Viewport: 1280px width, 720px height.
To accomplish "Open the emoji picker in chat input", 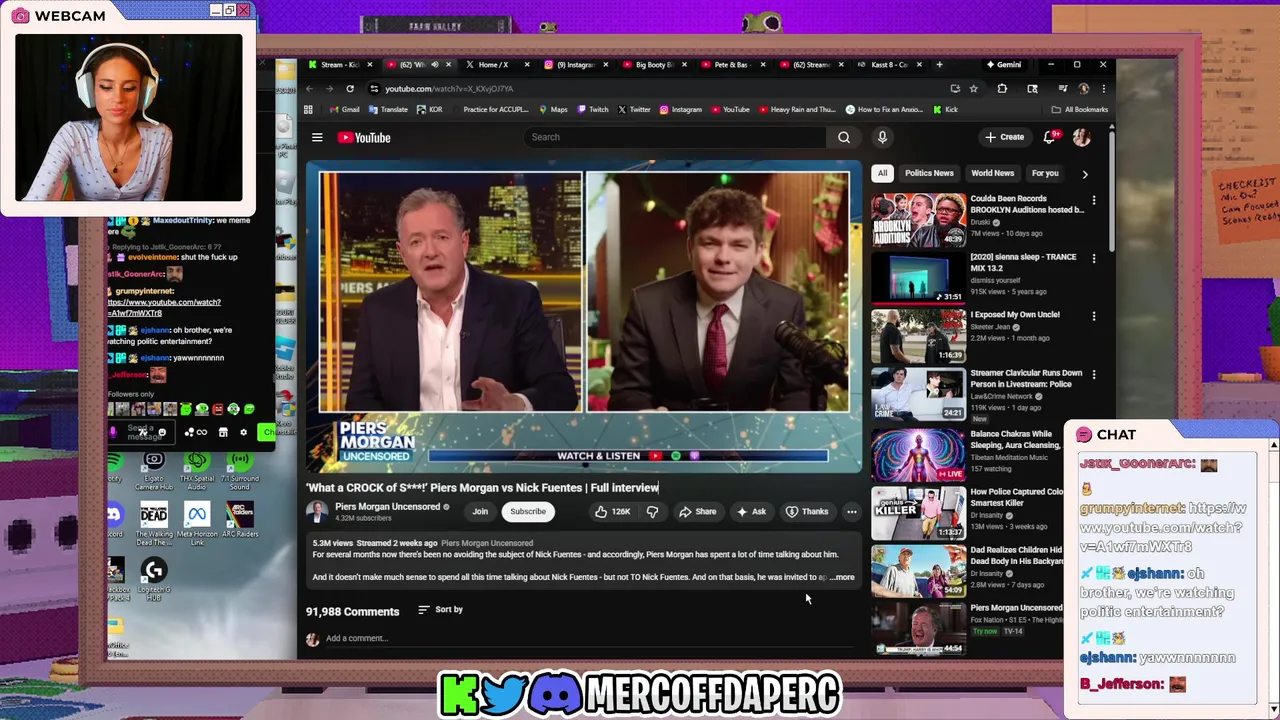I will (162, 432).
